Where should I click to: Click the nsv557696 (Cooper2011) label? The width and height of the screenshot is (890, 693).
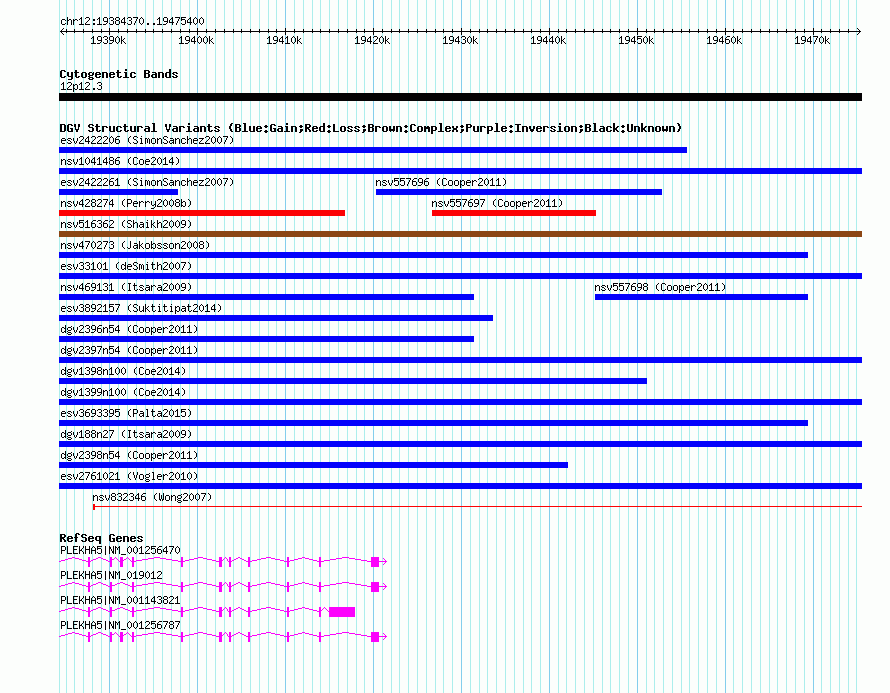point(441,182)
